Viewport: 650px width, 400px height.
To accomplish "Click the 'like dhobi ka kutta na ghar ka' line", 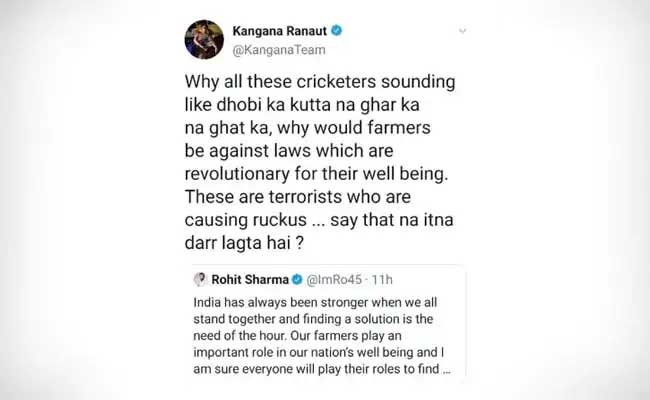I will click(x=302, y=105).
